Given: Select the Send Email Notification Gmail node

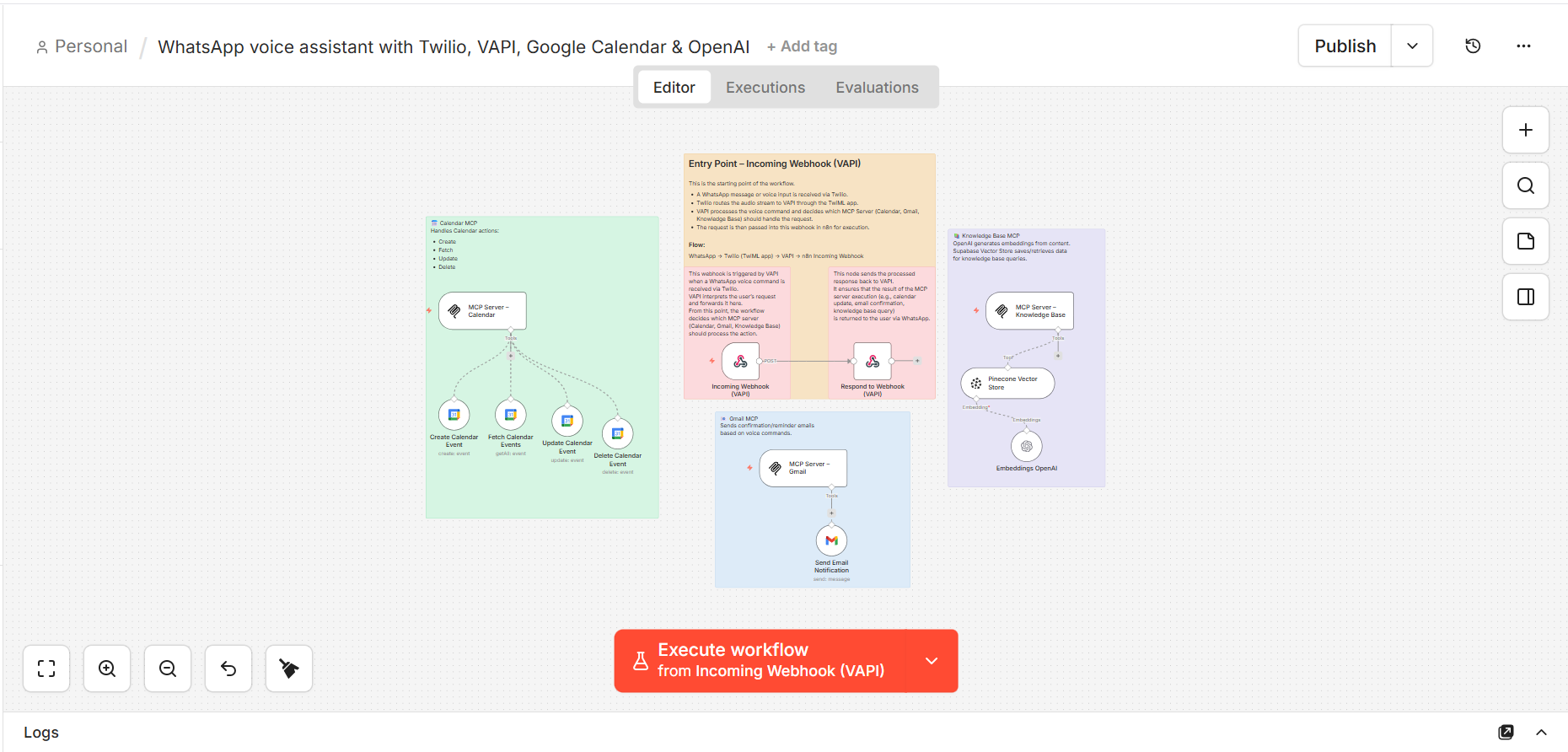Looking at the screenshot, I should coord(831,540).
